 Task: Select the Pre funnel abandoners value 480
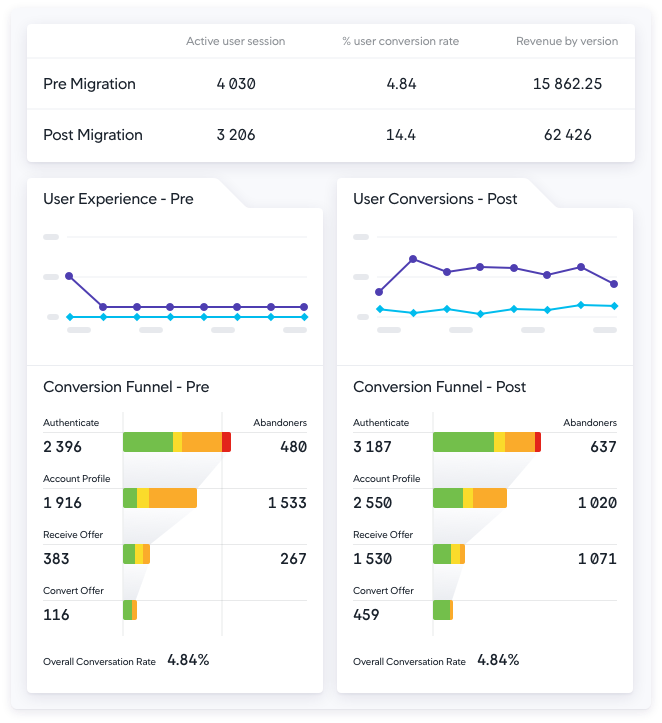[x=293, y=447]
